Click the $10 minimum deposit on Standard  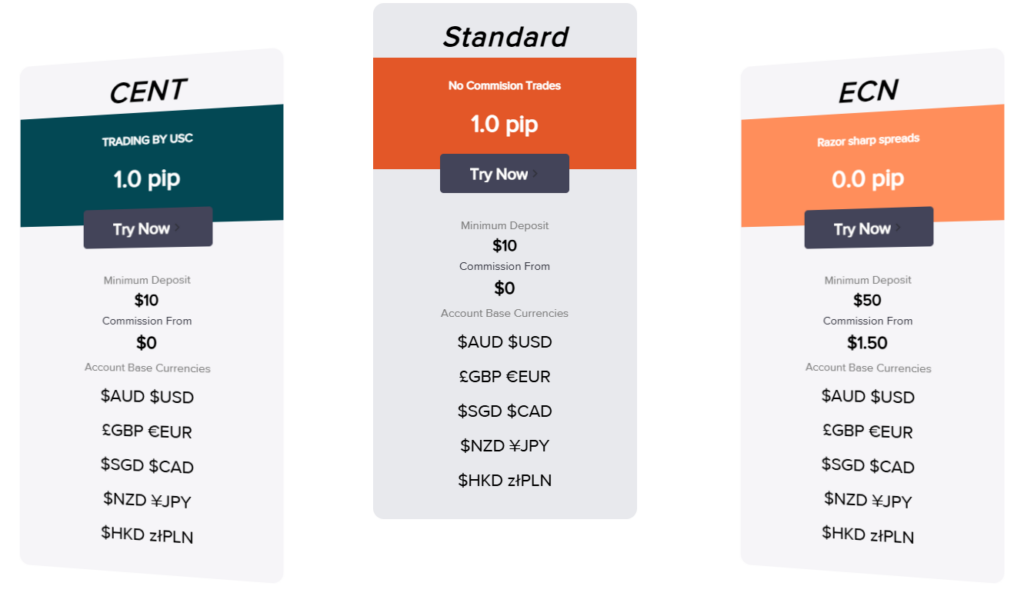[504, 246]
